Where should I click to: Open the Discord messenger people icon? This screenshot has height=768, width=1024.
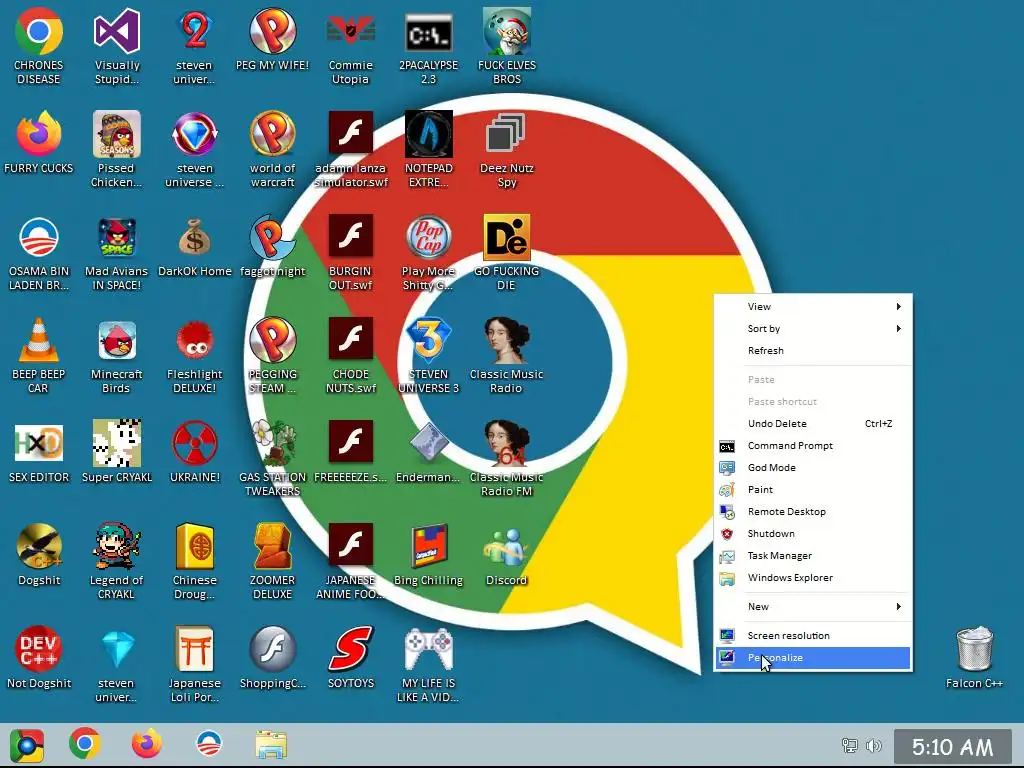[x=506, y=546]
